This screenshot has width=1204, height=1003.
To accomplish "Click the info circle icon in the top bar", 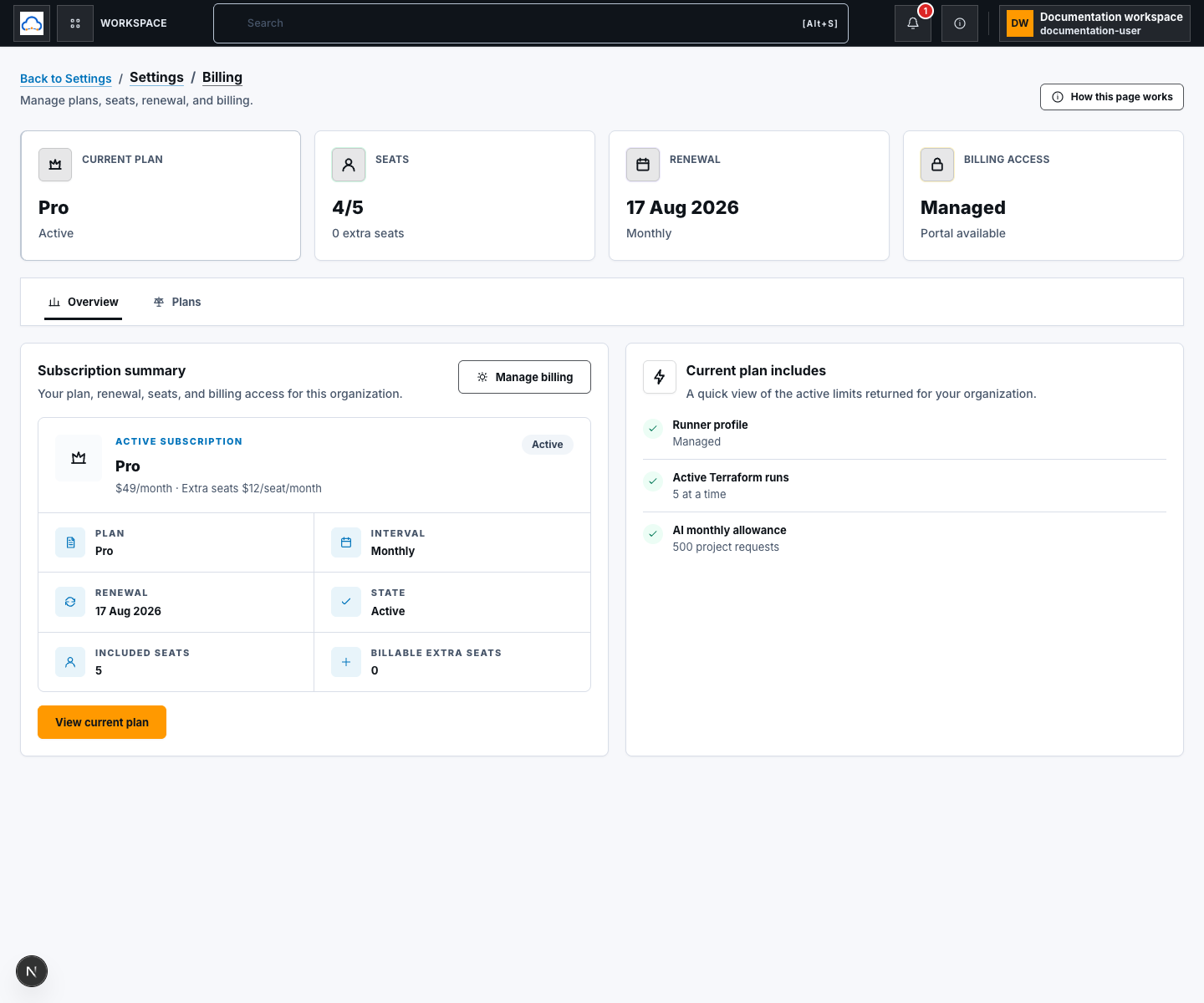I will pos(960,23).
